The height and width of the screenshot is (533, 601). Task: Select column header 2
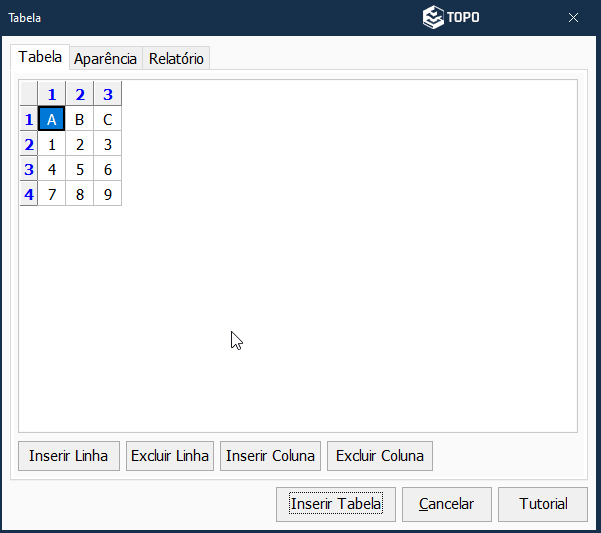coord(80,95)
